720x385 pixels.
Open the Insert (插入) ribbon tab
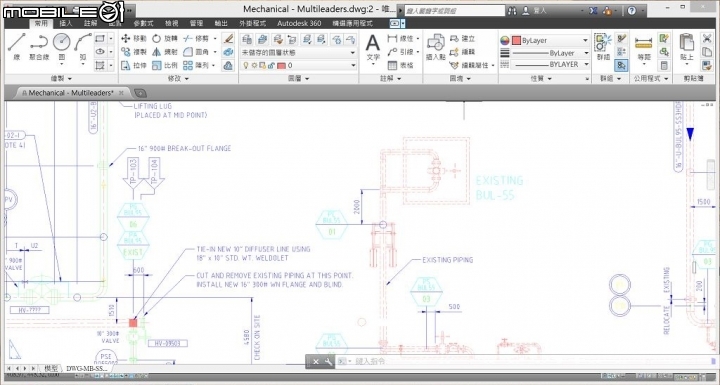[66, 23]
